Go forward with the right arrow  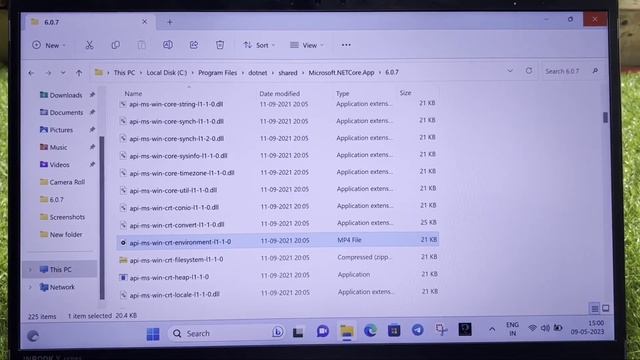pyautogui.click(x=48, y=73)
